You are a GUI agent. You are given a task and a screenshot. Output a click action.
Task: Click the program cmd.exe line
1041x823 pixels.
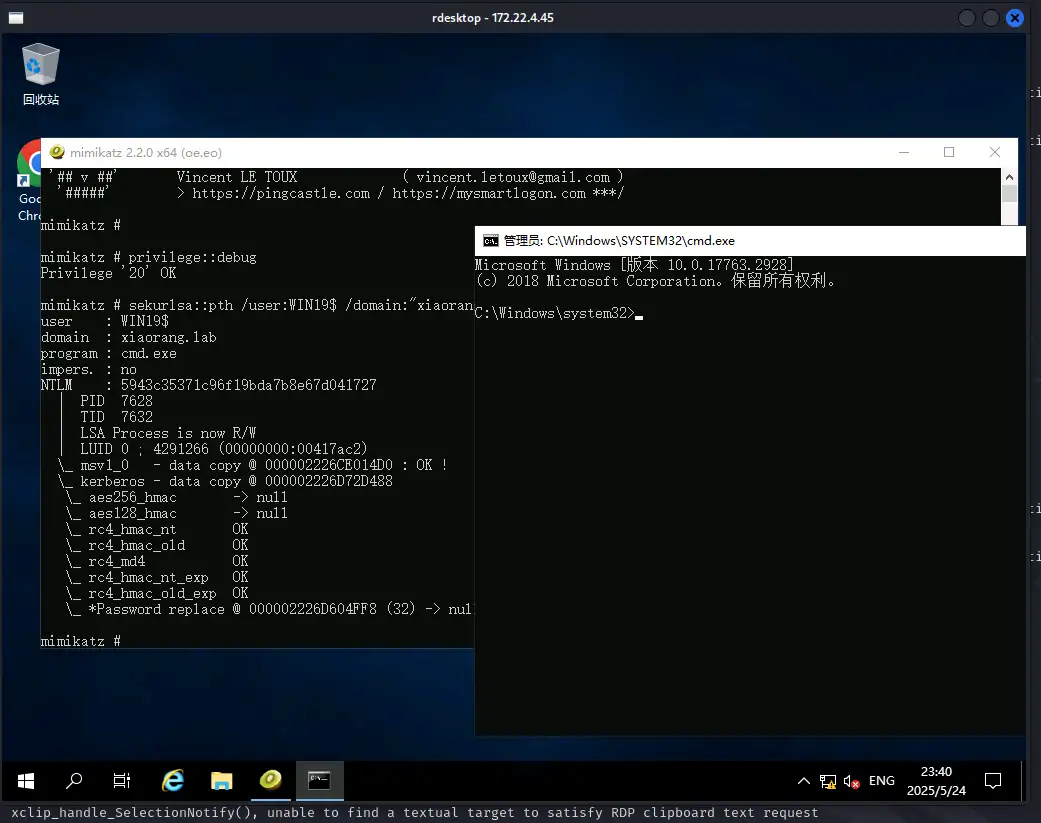coord(108,354)
